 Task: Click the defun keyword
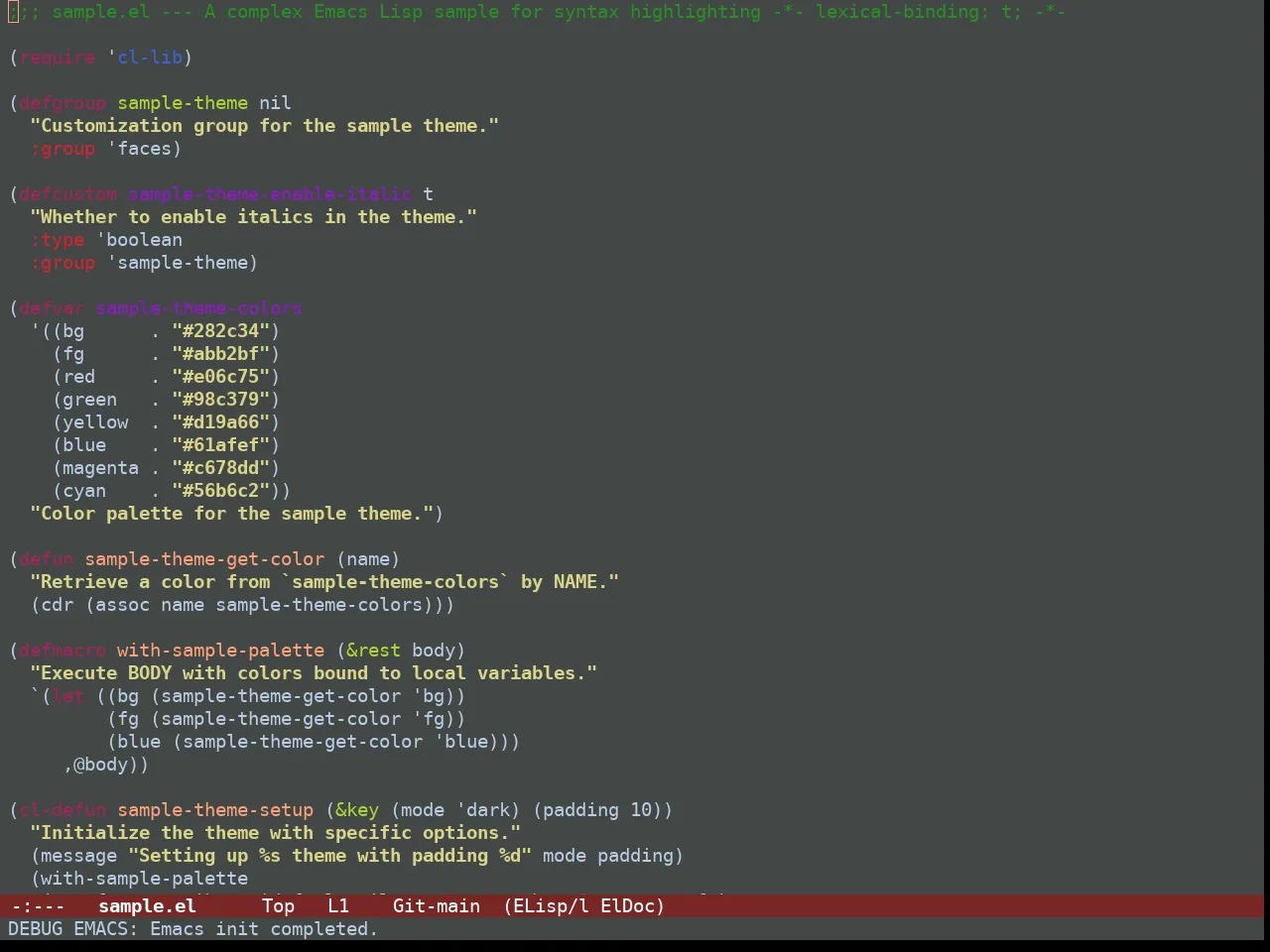coord(47,559)
